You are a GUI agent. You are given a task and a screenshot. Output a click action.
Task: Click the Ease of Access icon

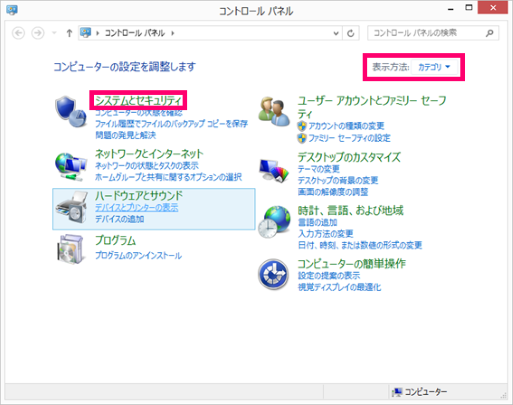coord(274,274)
